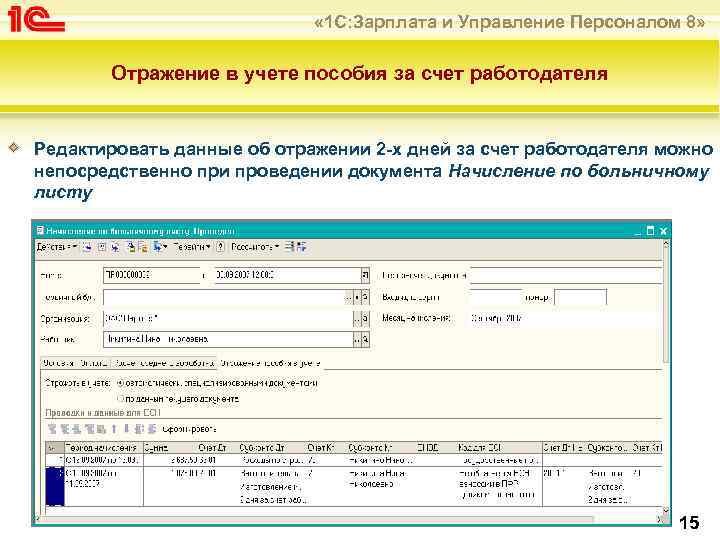Click the toolbar icon directly left of Перейти
The width and height of the screenshot is (720, 540).
tap(159, 247)
